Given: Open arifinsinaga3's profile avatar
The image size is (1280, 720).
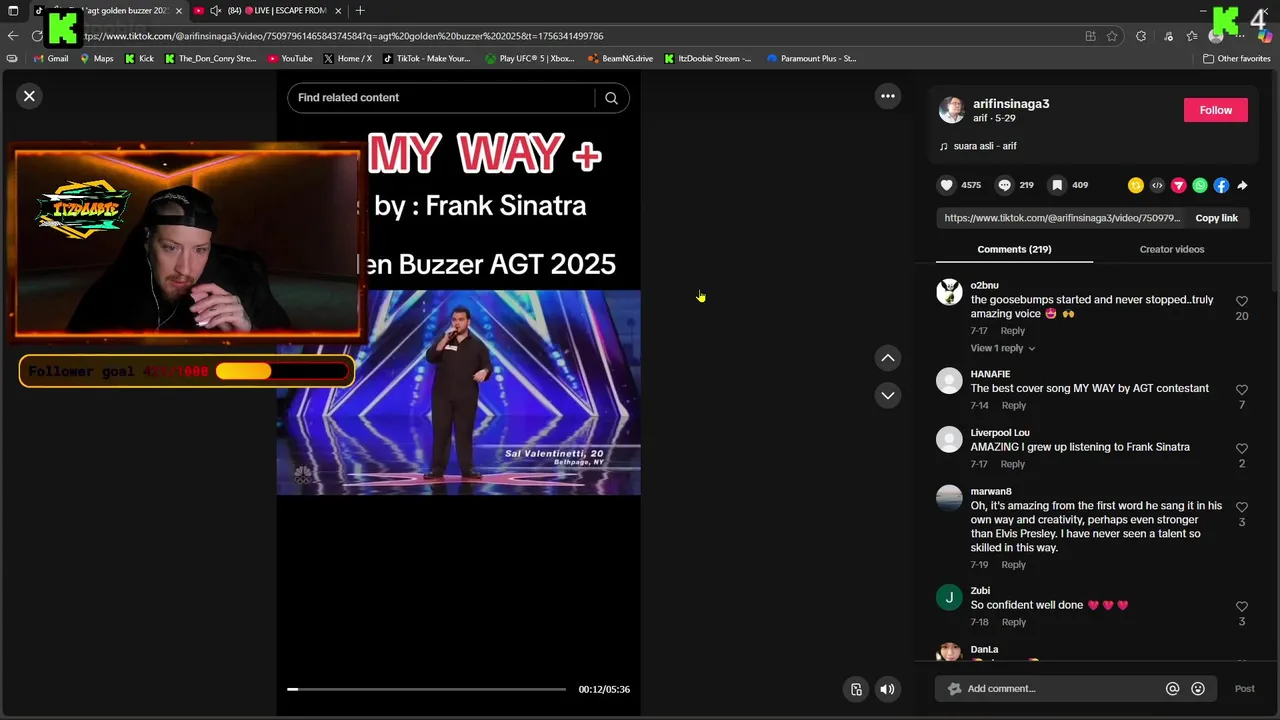Looking at the screenshot, I should [x=951, y=110].
